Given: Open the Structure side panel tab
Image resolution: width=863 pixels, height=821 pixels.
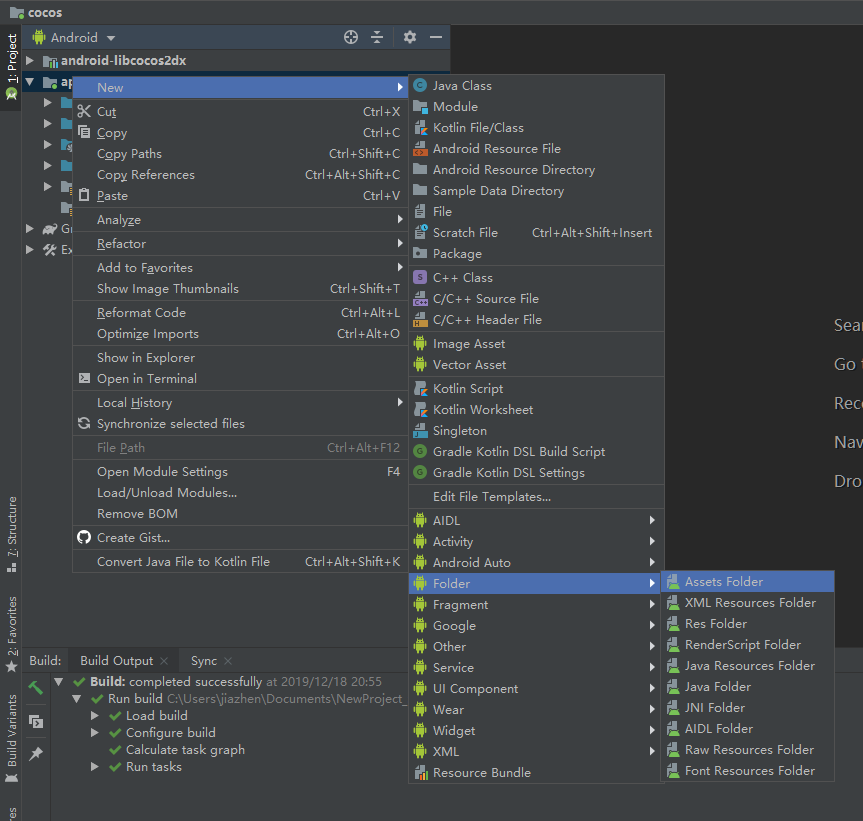Looking at the screenshot, I should click(x=12, y=533).
